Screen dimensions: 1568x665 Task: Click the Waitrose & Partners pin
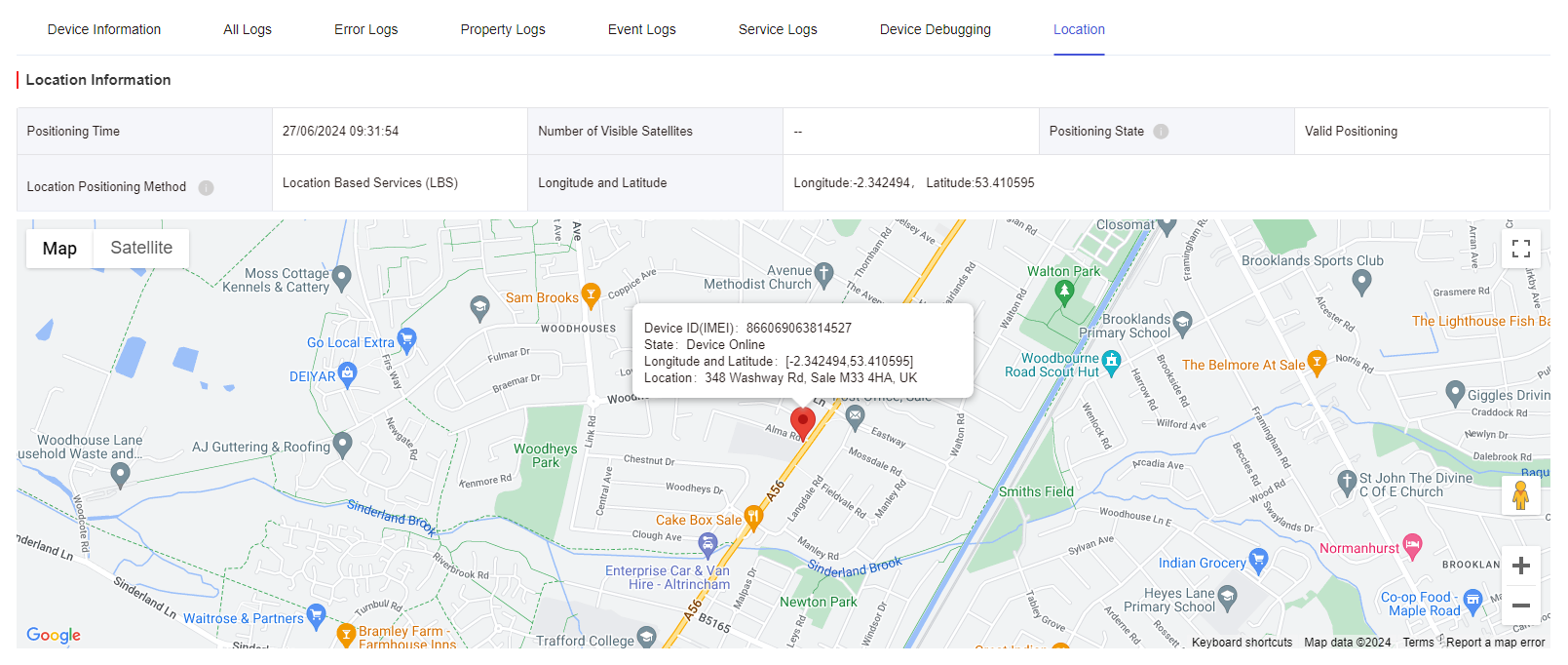point(316,615)
